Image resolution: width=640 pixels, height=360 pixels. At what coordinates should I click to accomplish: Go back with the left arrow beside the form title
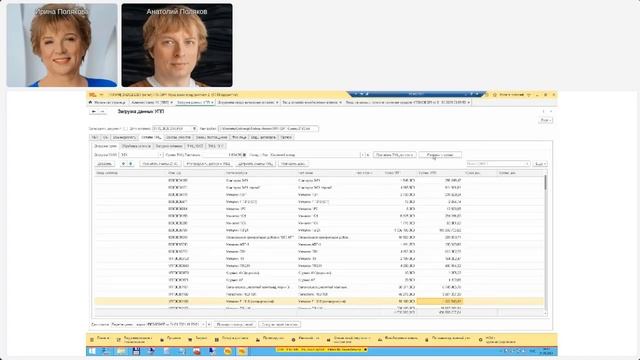[93, 111]
